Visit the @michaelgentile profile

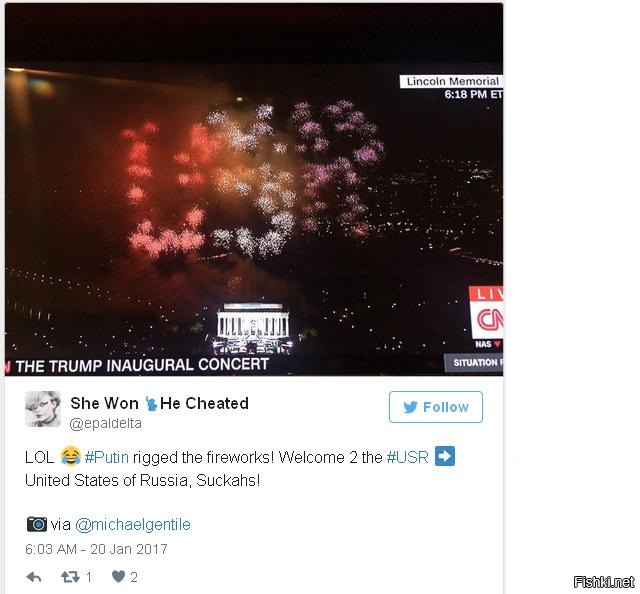tap(133, 524)
